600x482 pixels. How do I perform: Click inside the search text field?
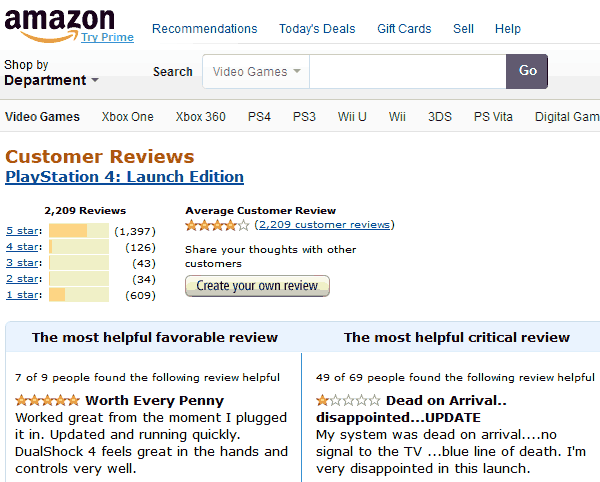[x=408, y=72]
